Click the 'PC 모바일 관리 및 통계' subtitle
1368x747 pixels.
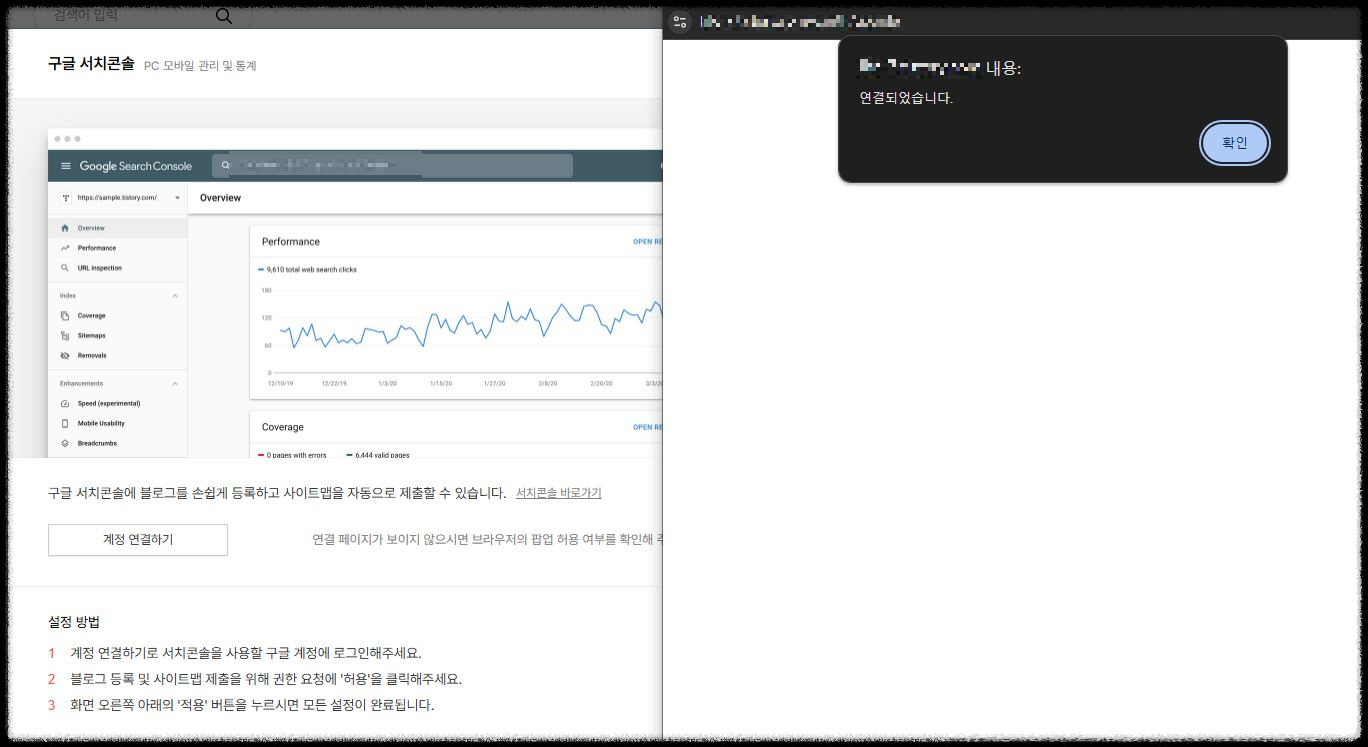pyautogui.click(x=200, y=66)
